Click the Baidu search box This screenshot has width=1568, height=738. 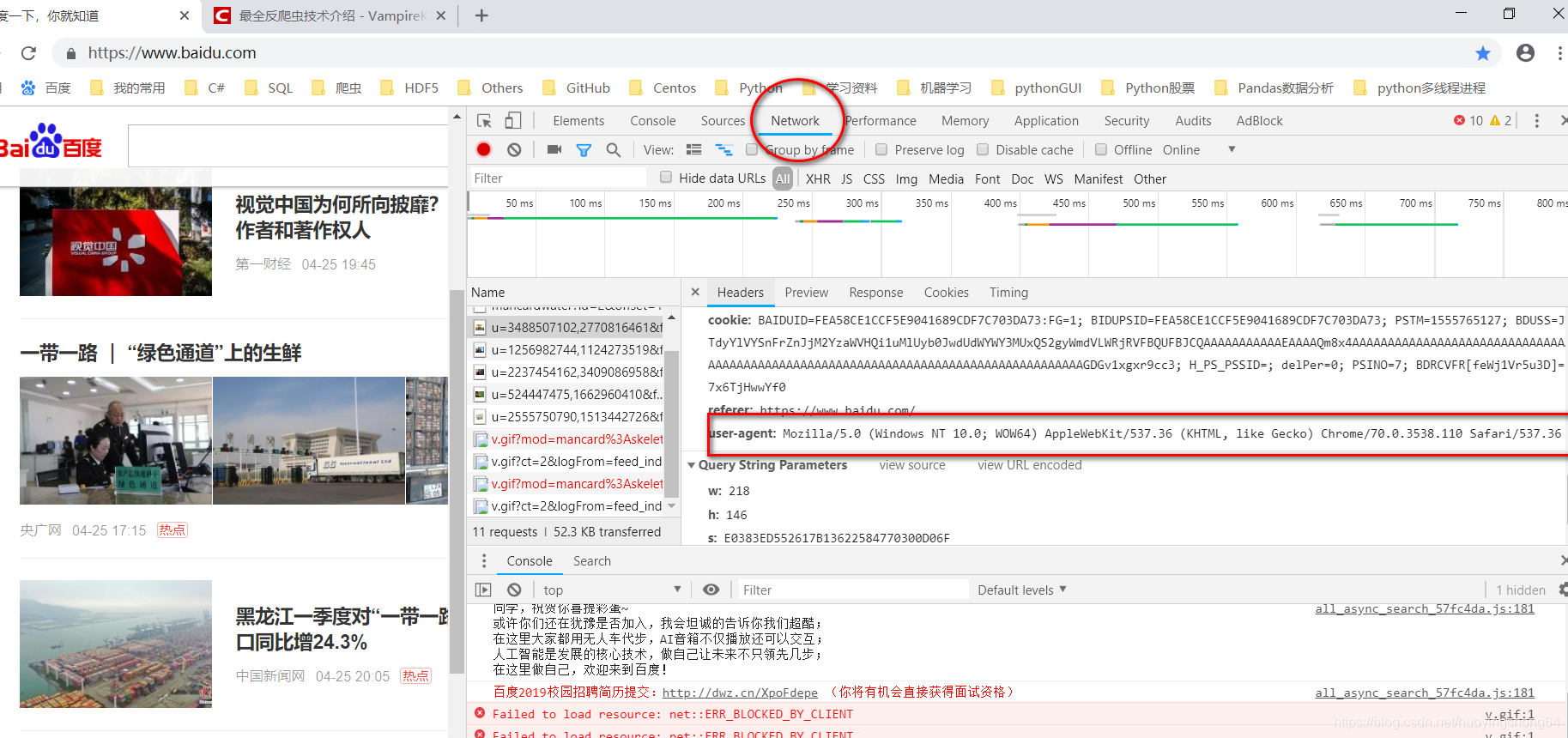click(288, 146)
